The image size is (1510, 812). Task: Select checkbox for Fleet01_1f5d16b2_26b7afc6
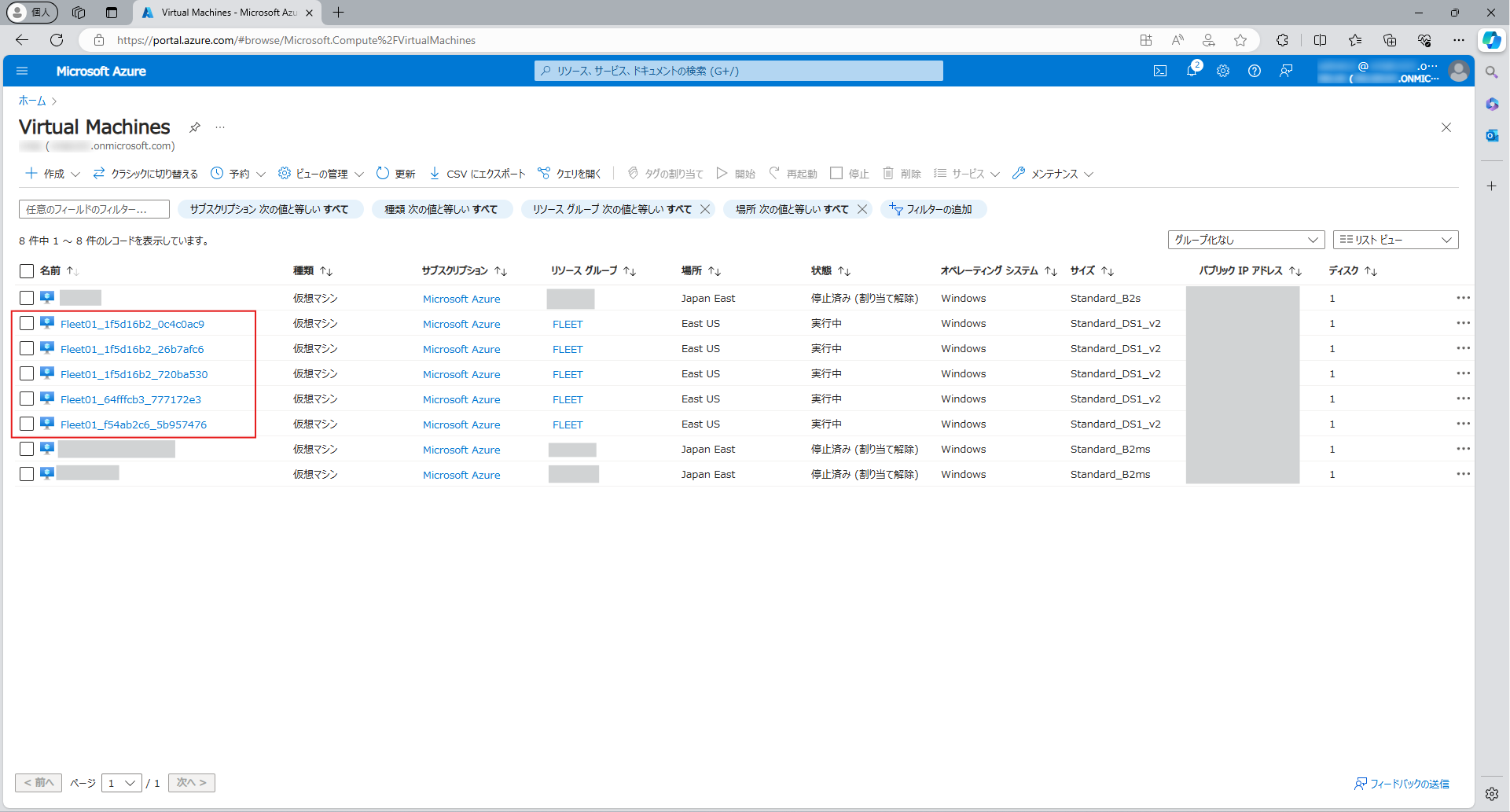pos(27,348)
